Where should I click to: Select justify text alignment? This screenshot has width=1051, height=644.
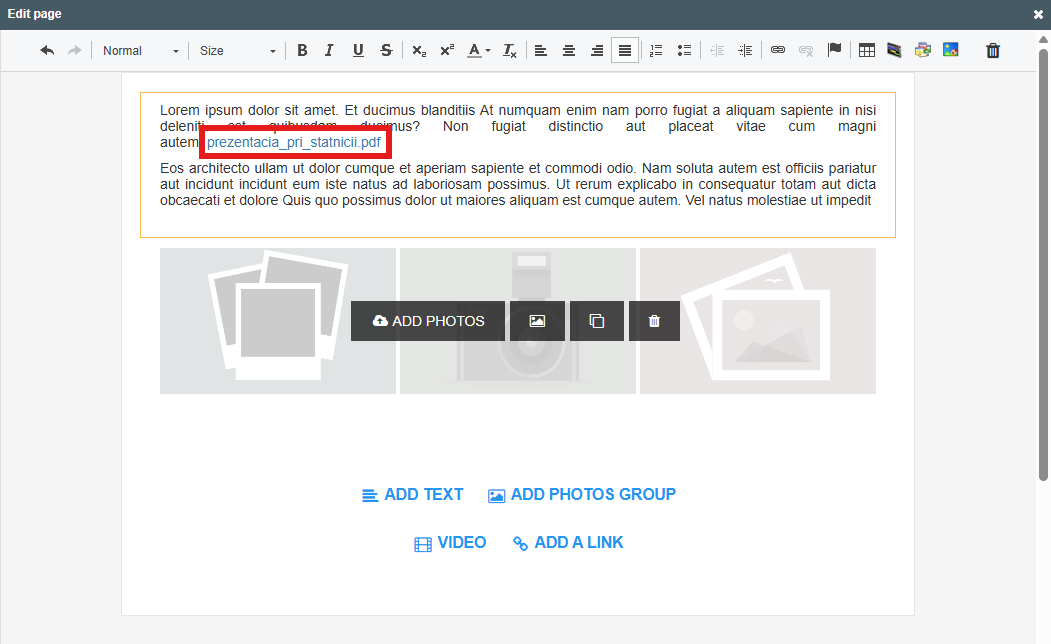(x=625, y=51)
